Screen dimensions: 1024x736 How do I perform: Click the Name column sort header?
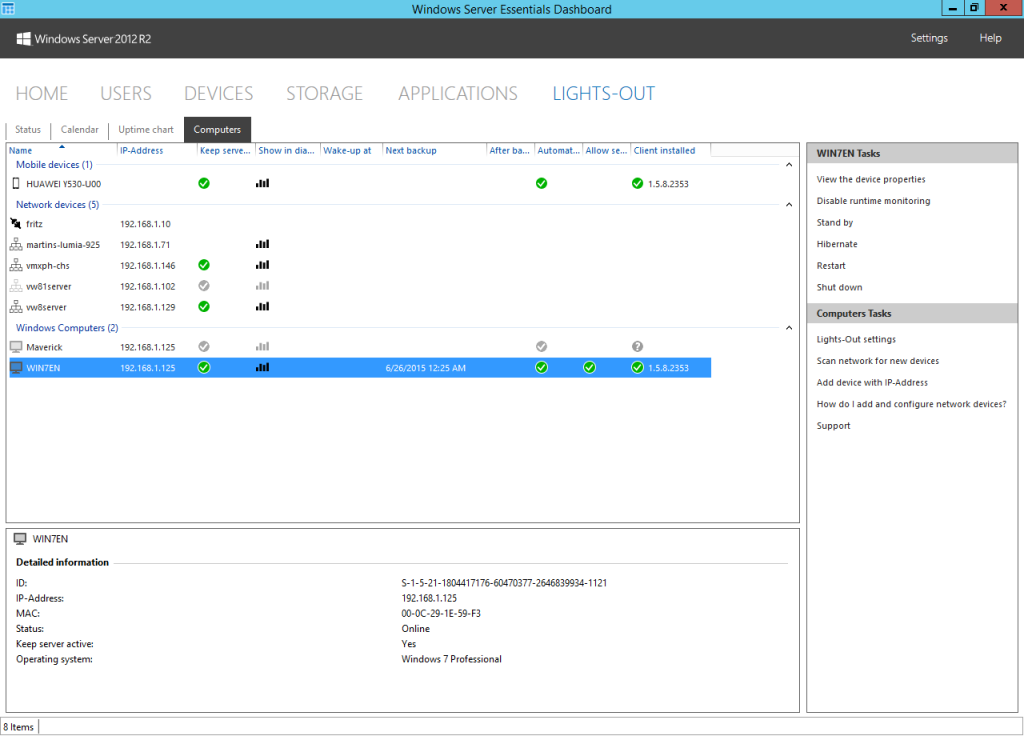click(x=20, y=150)
